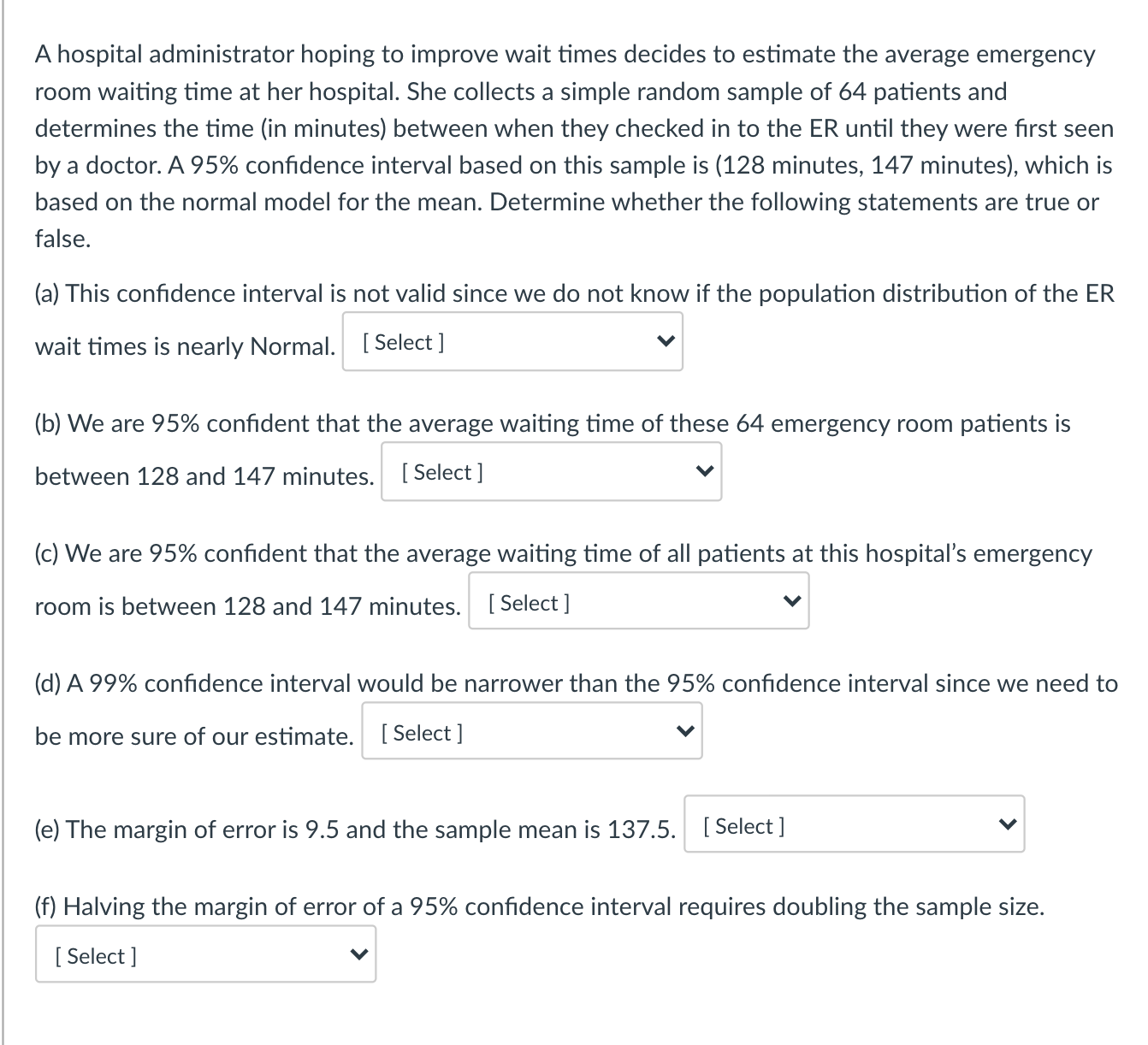The height and width of the screenshot is (1045, 1148).
Task: Open the [Select] dropdown for statement (e)
Action: (855, 824)
